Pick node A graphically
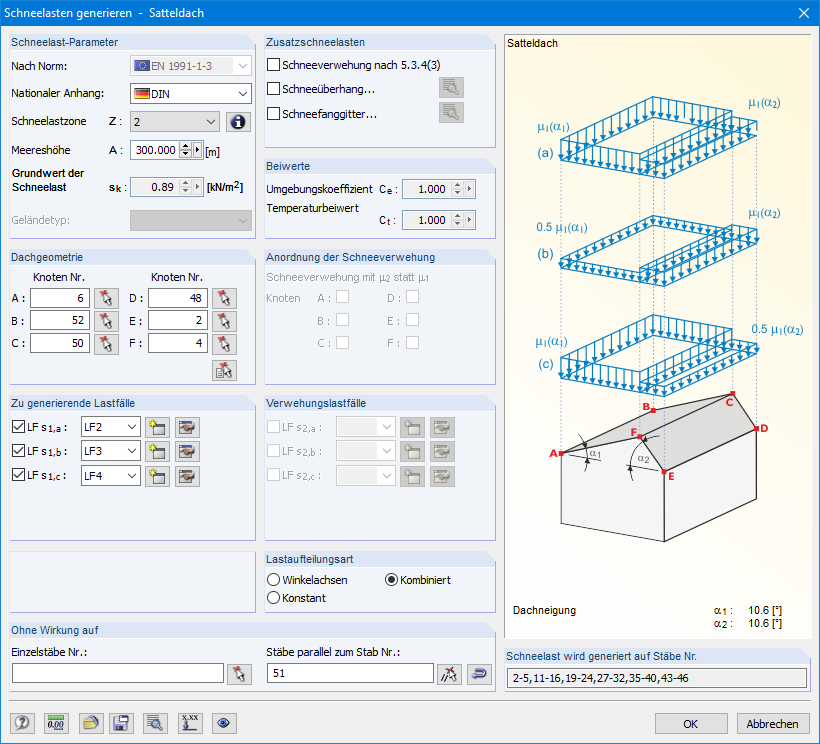This screenshot has width=820, height=744. pyautogui.click(x=106, y=299)
